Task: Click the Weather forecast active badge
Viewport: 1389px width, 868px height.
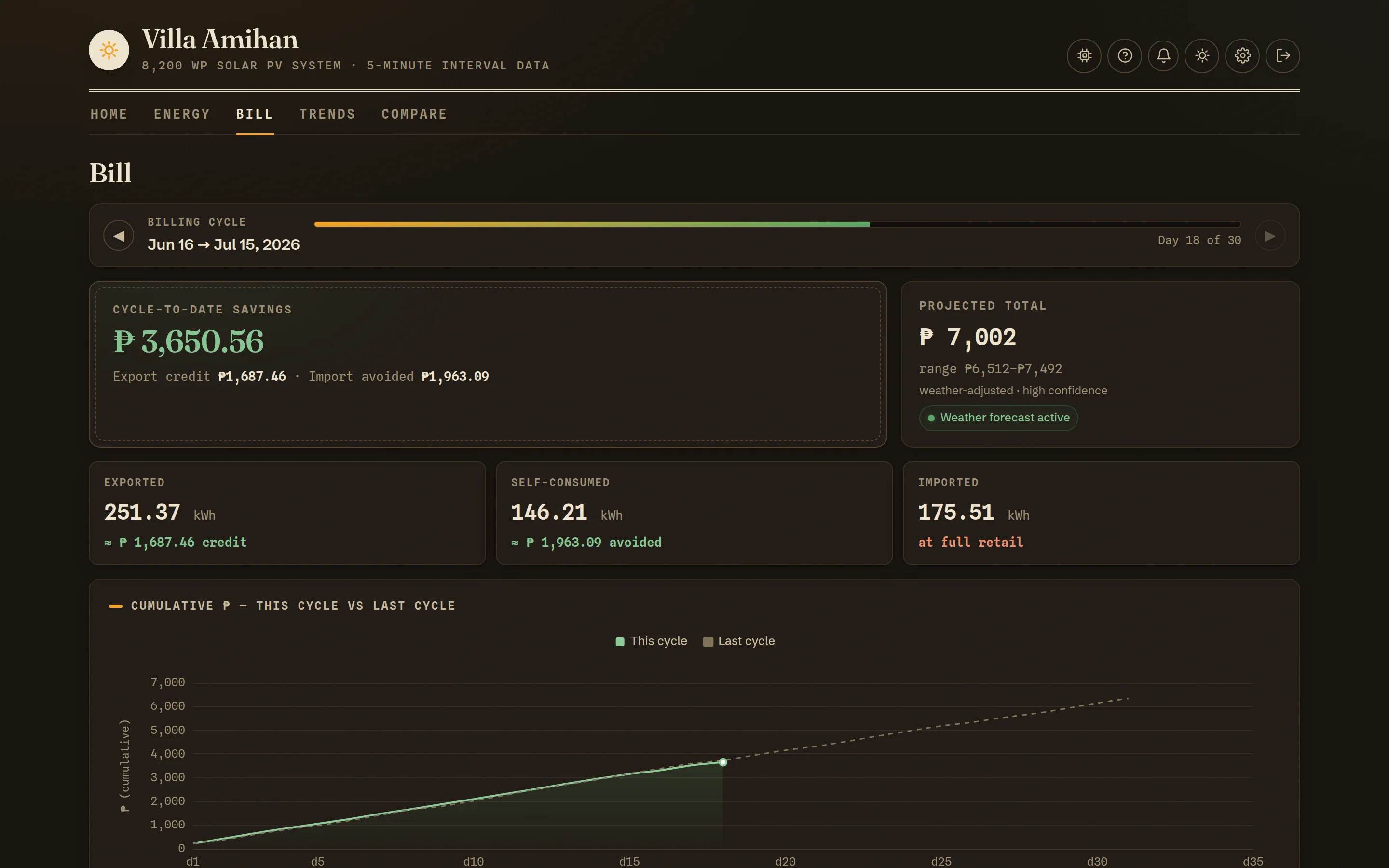Action: click(999, 418)
